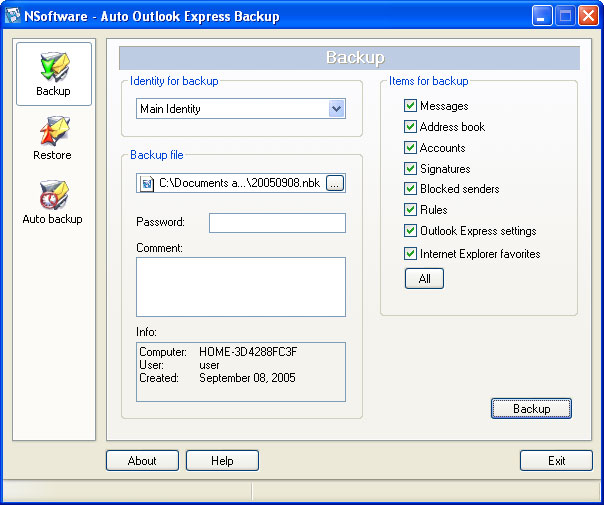The height and width of the screenshot is (505, 604).
Task: Toggle the Rules checkbox
Action: [x=410, y=210]
